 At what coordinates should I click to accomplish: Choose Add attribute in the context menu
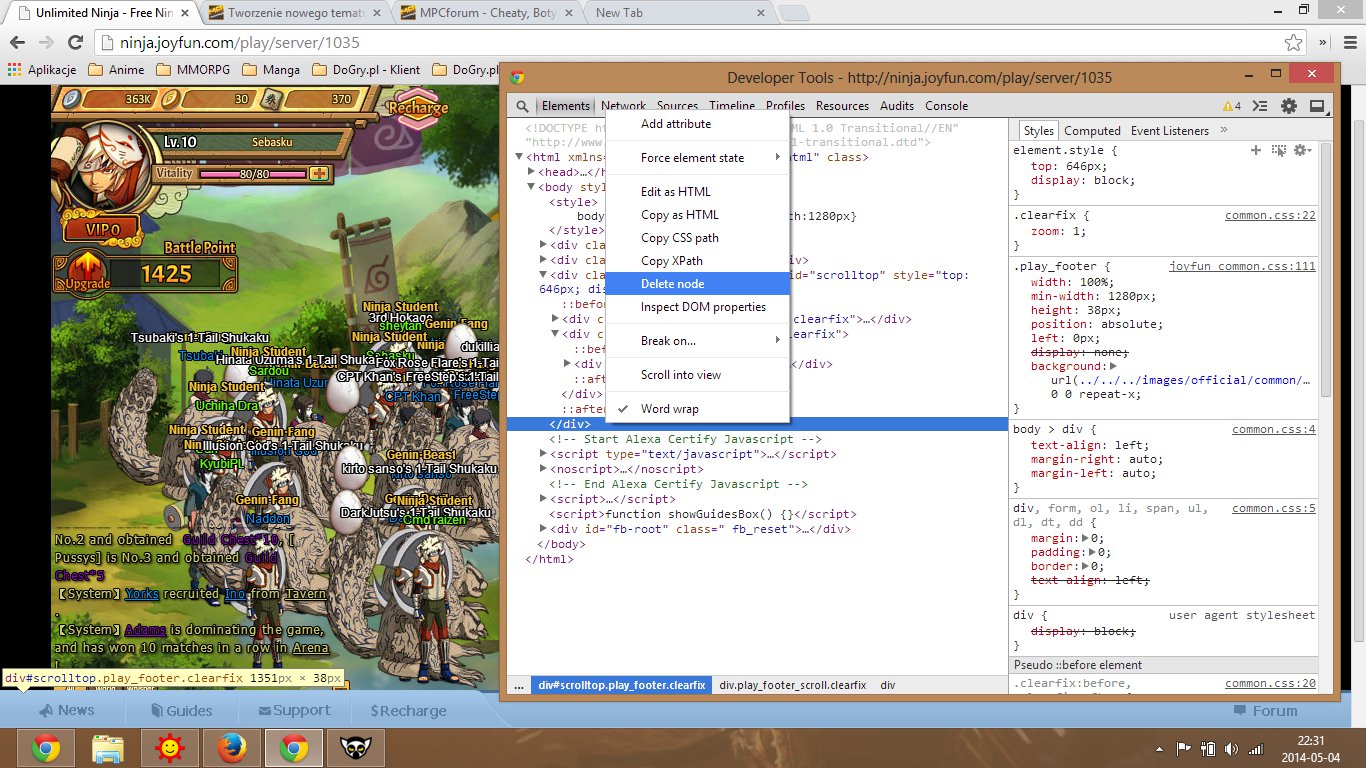[698, 124]
